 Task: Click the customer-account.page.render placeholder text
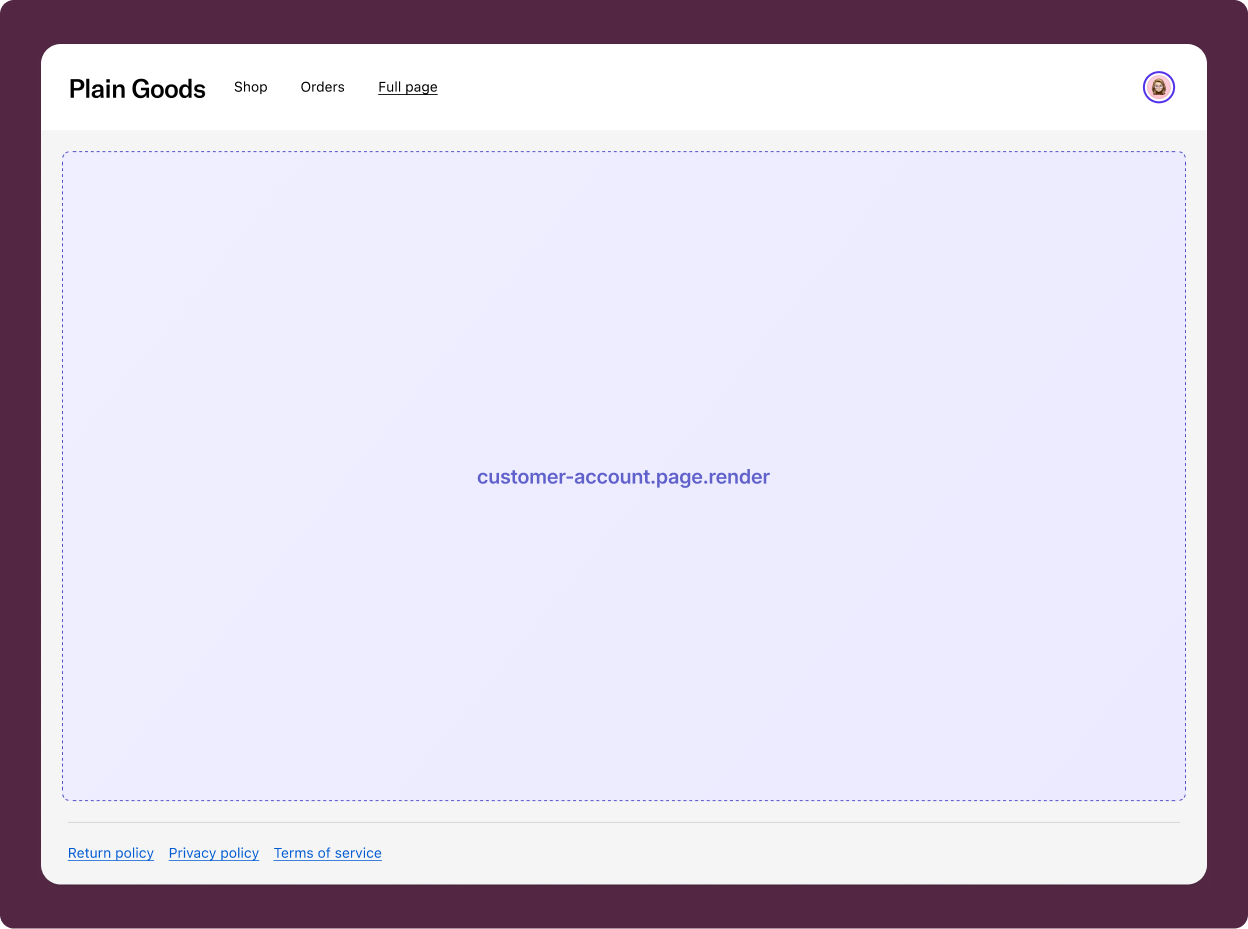click(x=624, y=477)
